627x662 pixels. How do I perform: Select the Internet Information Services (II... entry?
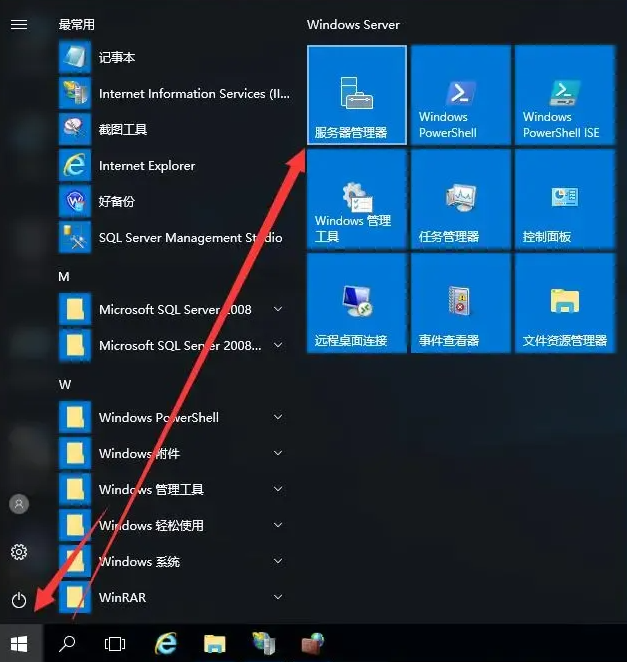(194, 93)
